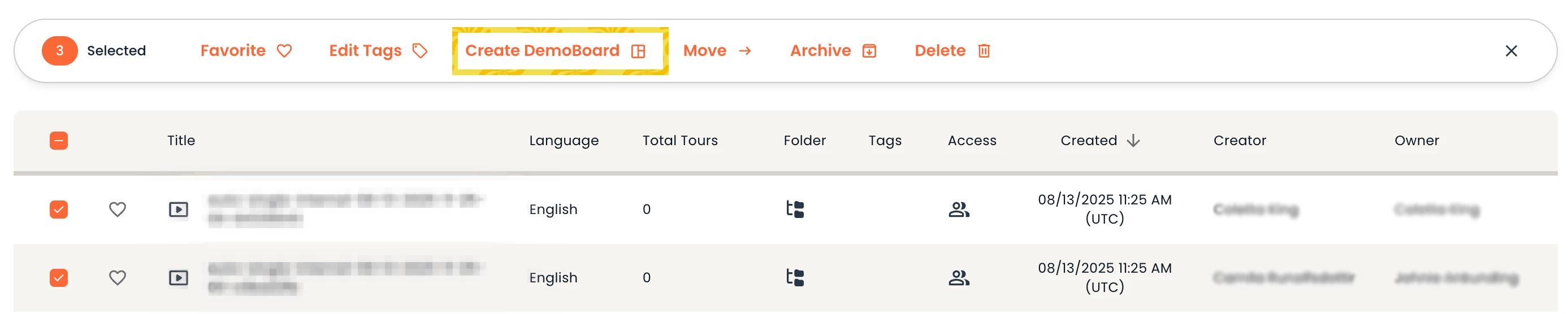Open the second row's folder tree icon
Viewport: 1568px width, 314px height.
coord(795,277)
